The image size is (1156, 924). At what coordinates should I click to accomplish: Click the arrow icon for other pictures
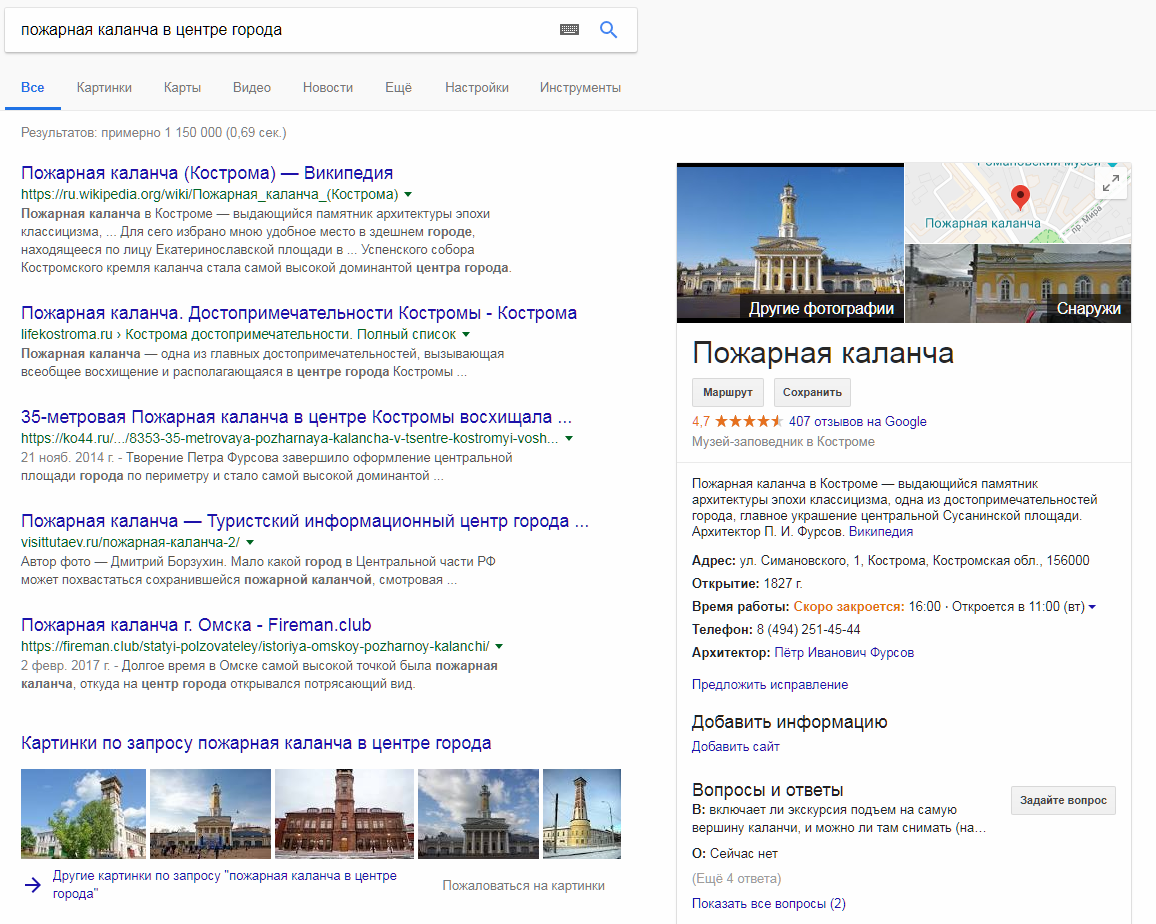pos(33,884)
